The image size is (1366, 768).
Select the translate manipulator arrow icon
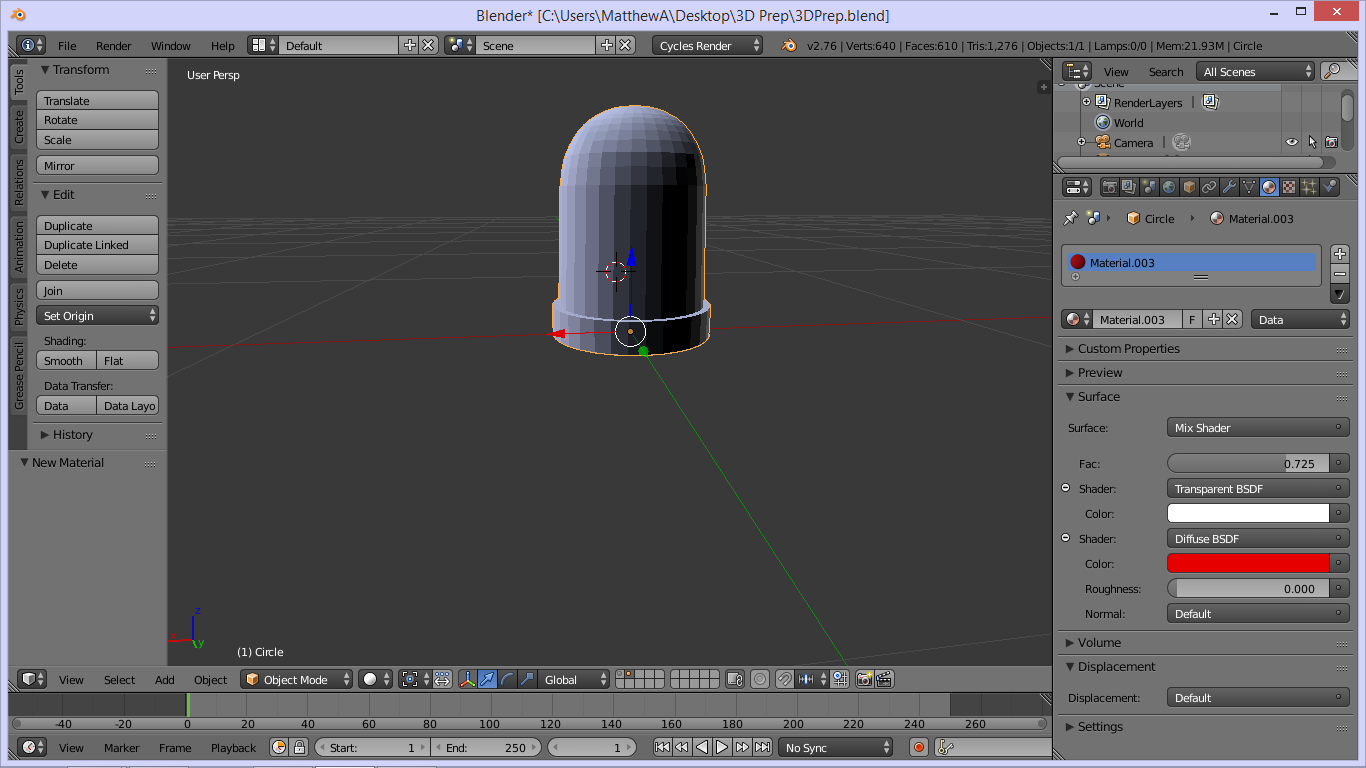click(x=487, y=679)
